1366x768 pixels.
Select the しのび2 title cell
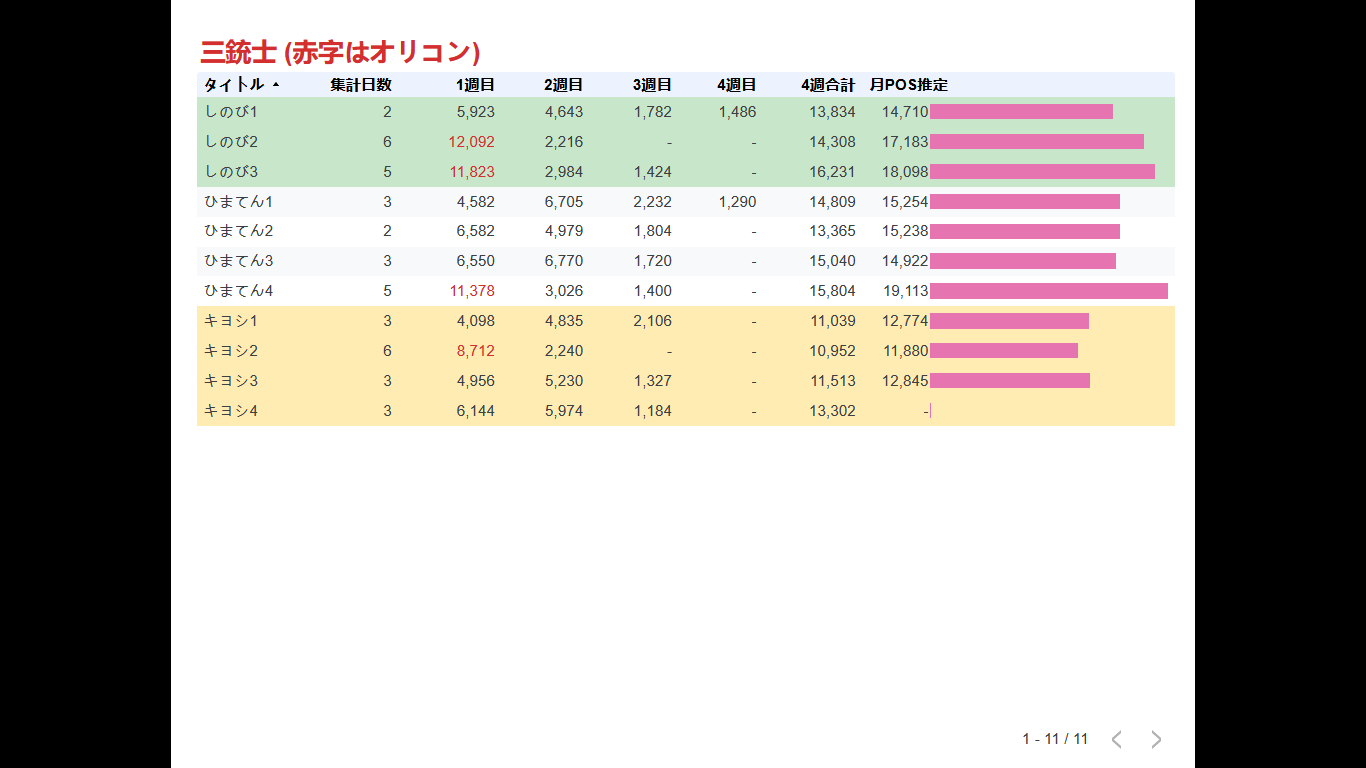point(231,142)
